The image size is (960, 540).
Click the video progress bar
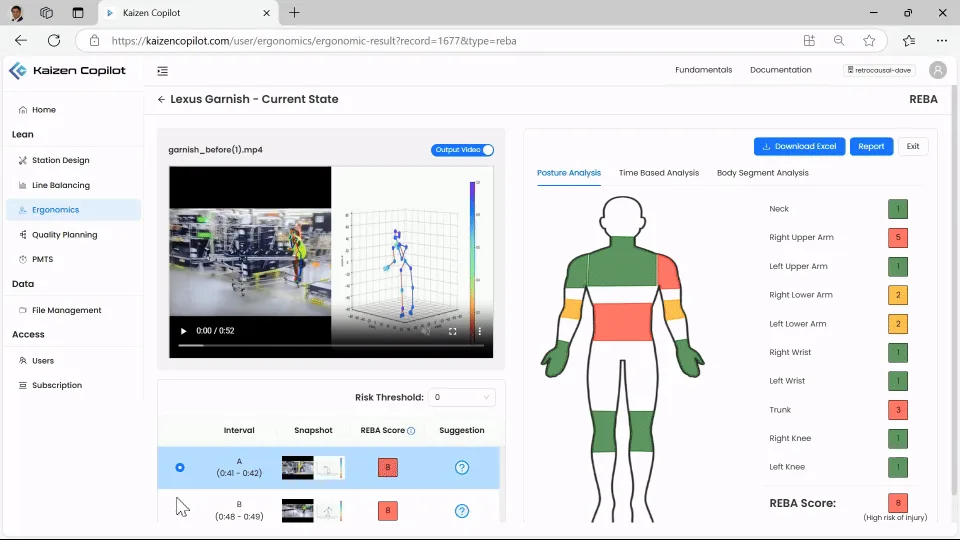(331, 346)
